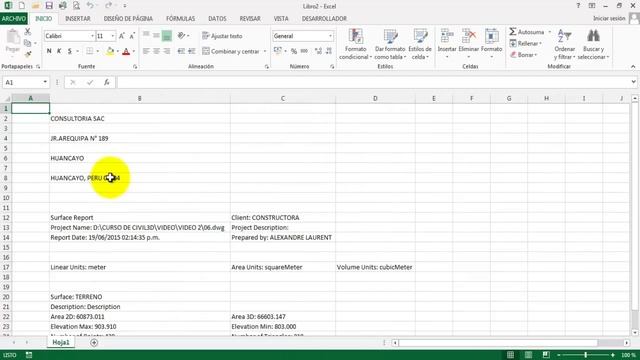The height and width of the screenshot is (360, 640).
Task: Click the Cut scissors icon
Action: tap(27, 32)
